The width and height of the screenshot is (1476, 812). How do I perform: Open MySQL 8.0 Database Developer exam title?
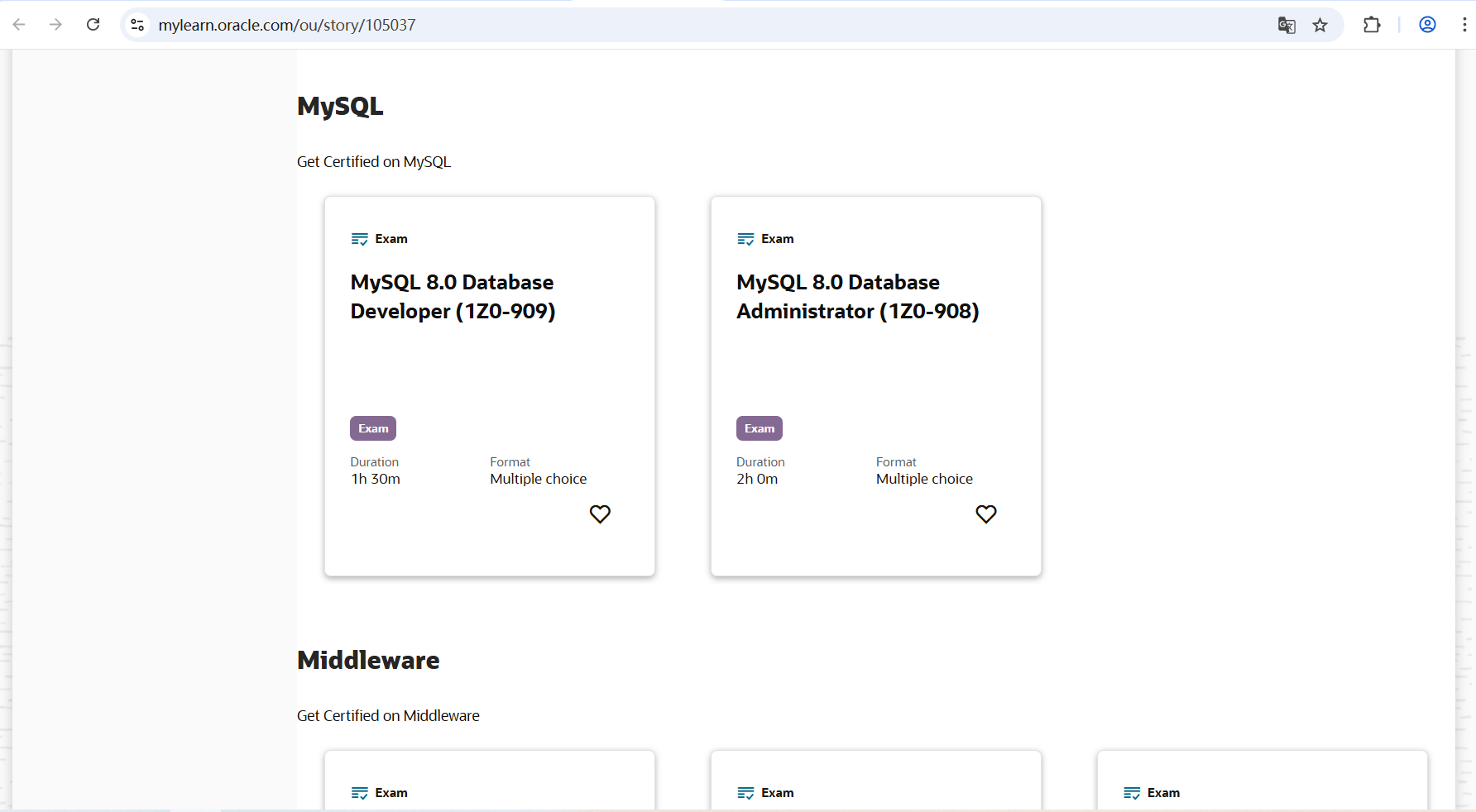point(453,297)
